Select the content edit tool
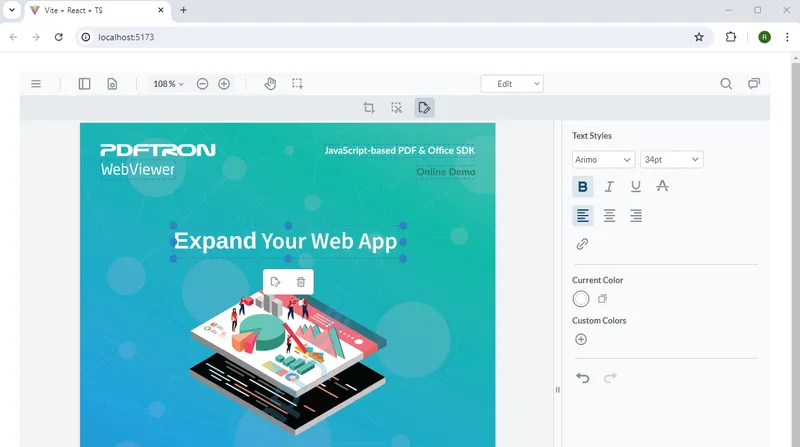The width and height of the screenshot is (800, 447). pos(424,108)
